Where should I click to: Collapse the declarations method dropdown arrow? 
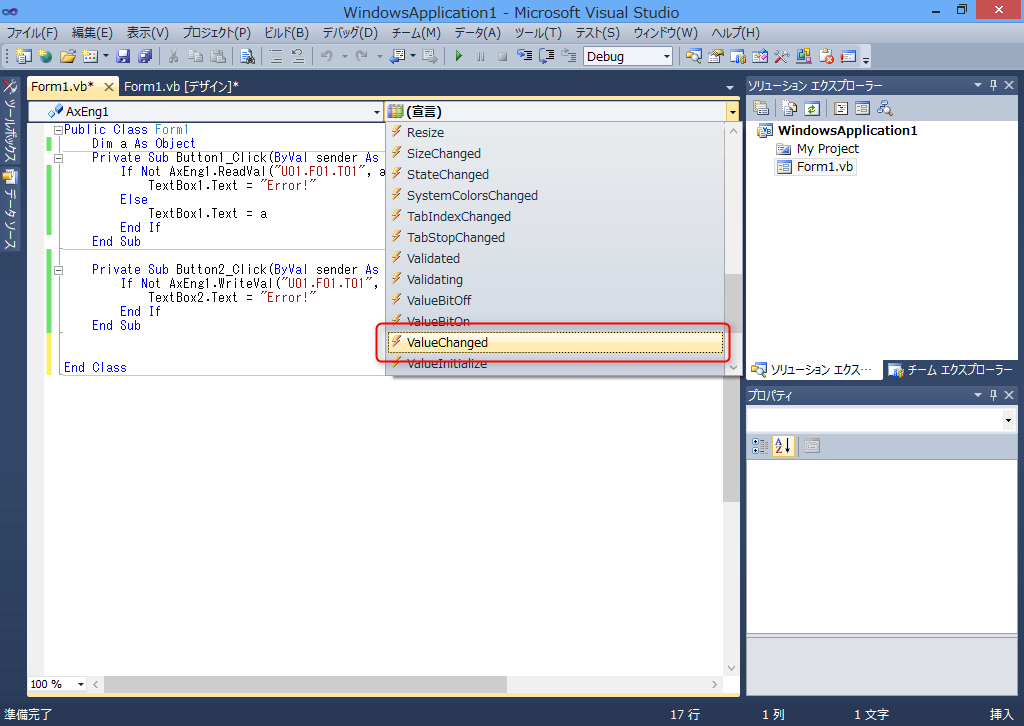[732, 112]
